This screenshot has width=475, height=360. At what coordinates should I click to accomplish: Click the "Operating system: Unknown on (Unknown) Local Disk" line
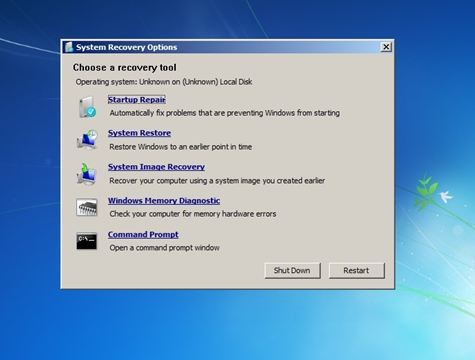coord(164,82)
